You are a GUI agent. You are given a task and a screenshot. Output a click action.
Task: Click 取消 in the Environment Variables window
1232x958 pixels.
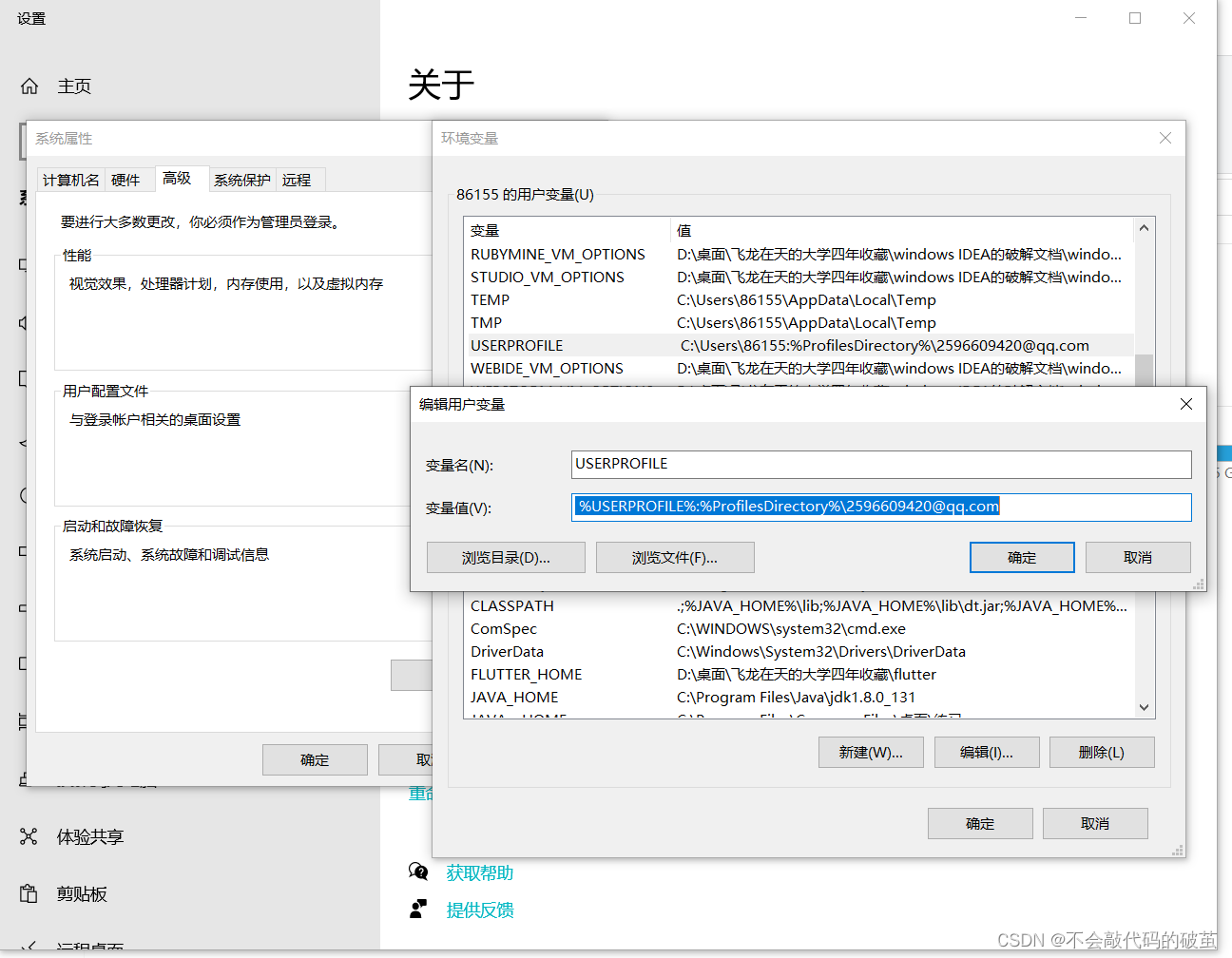(x=1095, y=824)
